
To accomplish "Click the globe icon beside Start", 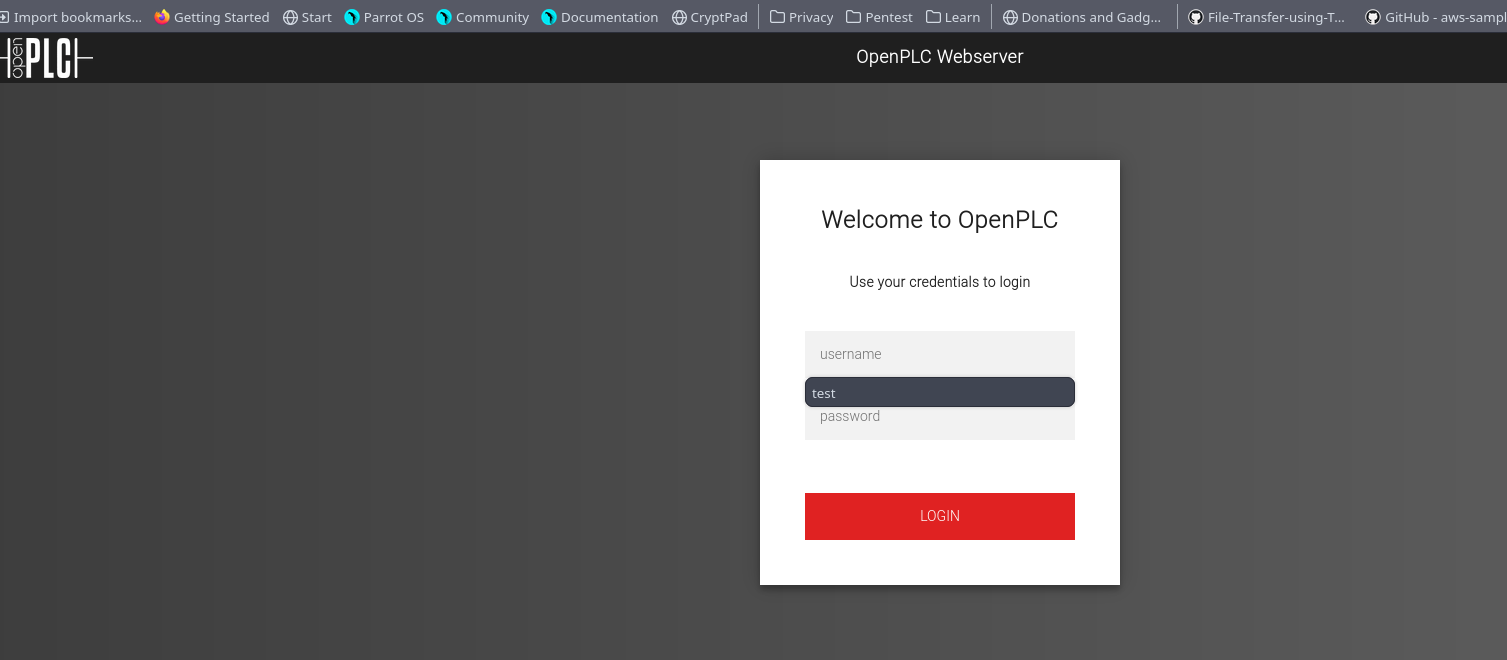I will [x=290, y=17].
